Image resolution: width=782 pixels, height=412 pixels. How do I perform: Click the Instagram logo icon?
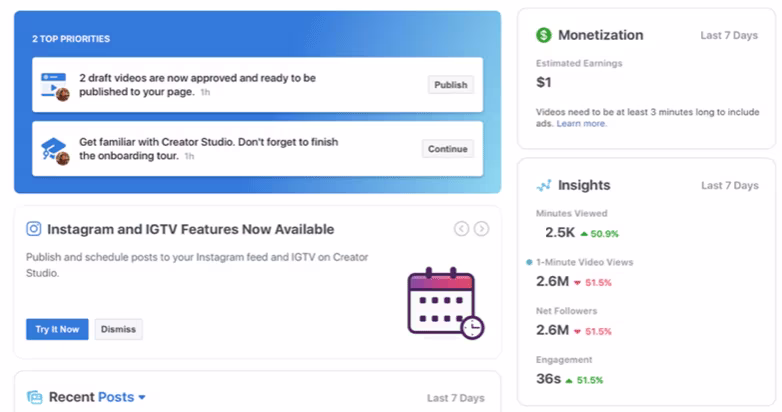click(34, 229)
